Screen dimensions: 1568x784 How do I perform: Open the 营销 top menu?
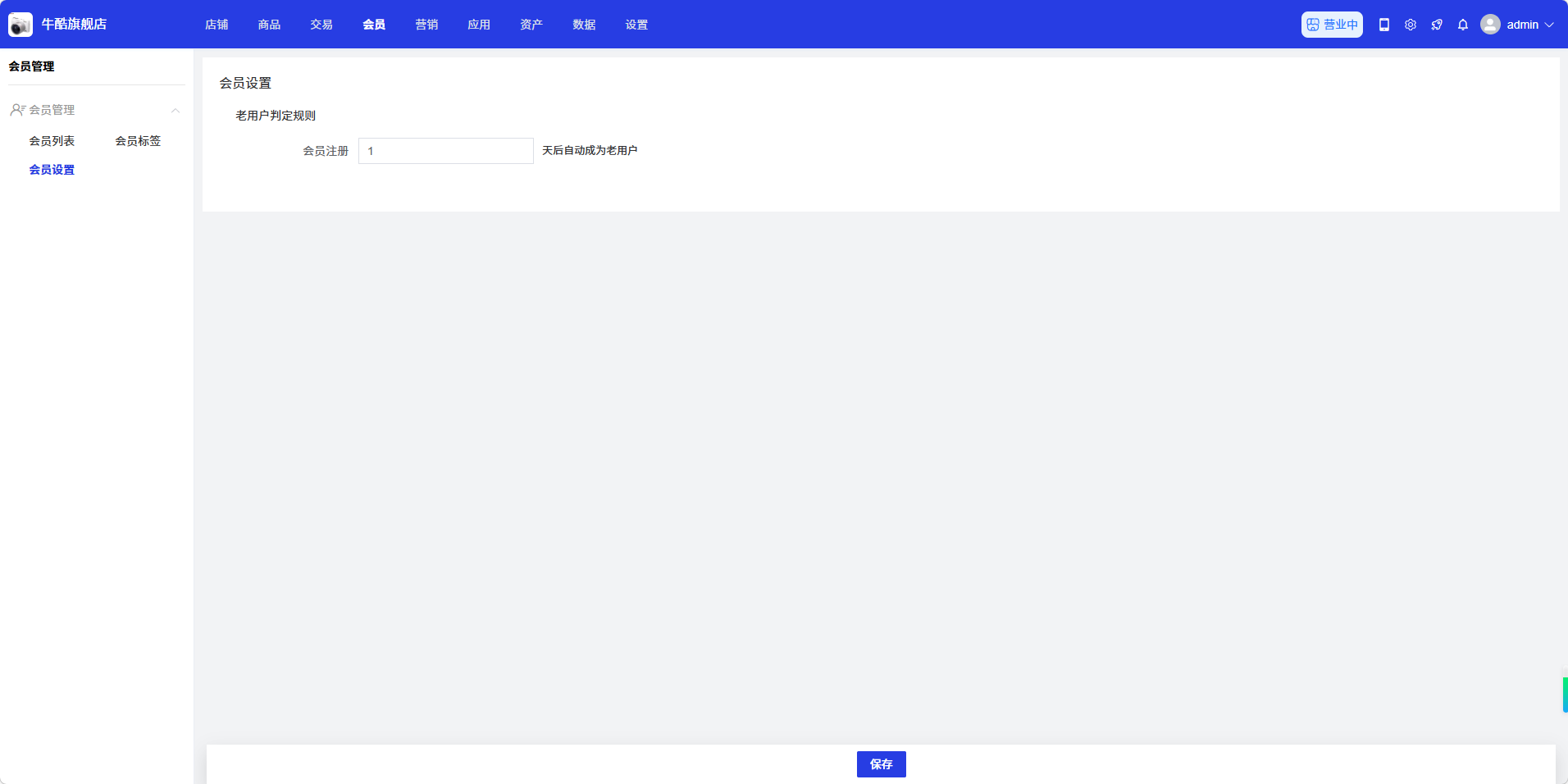pos(426,25)
